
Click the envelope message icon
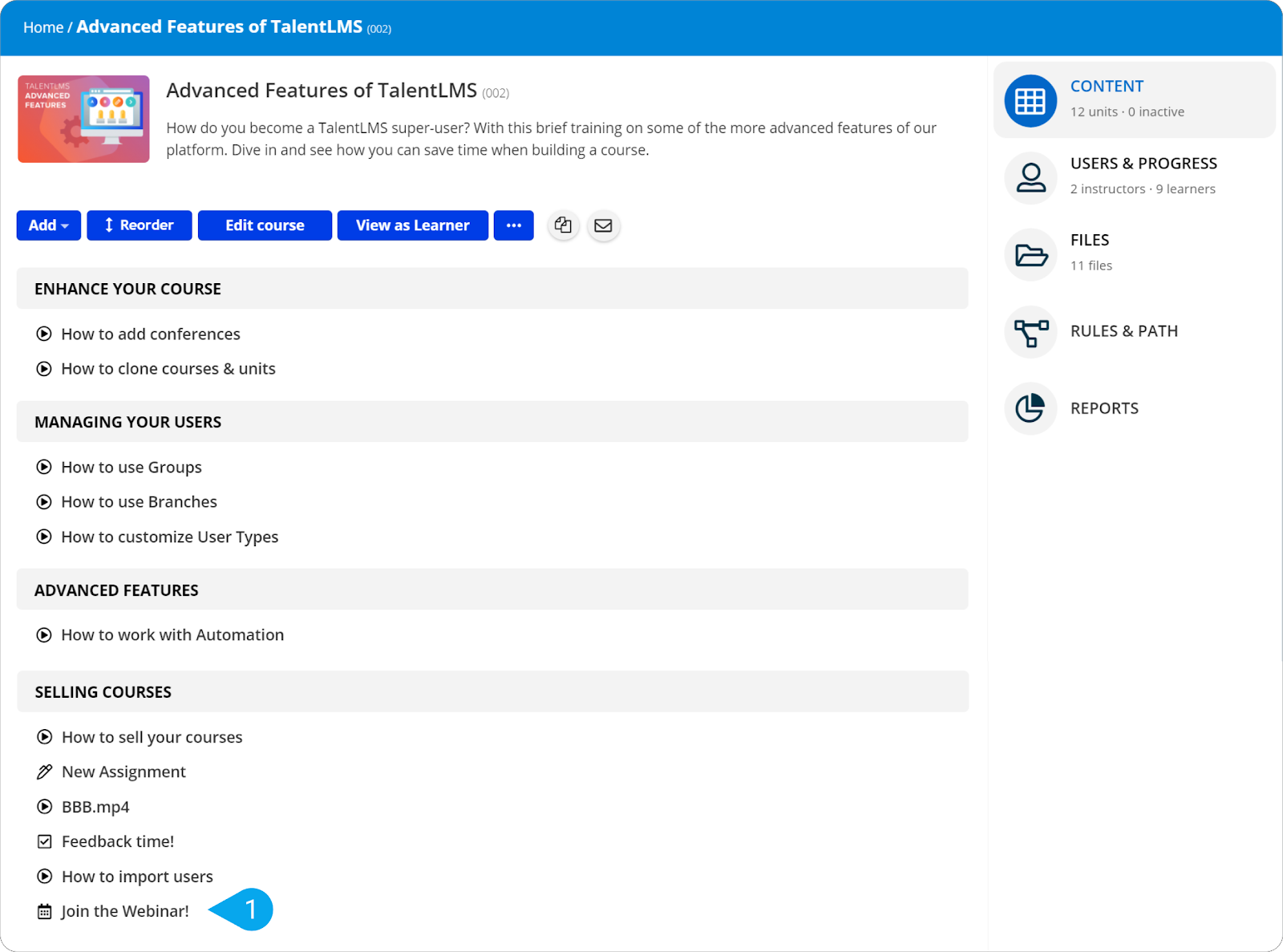[603, 225]
